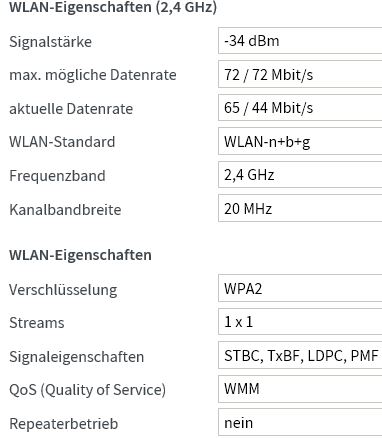The width and height of the screenshot is (382, 438).
Task: Select the Frequenzband field showing 2,4 GHz
Action: [300, 175]
